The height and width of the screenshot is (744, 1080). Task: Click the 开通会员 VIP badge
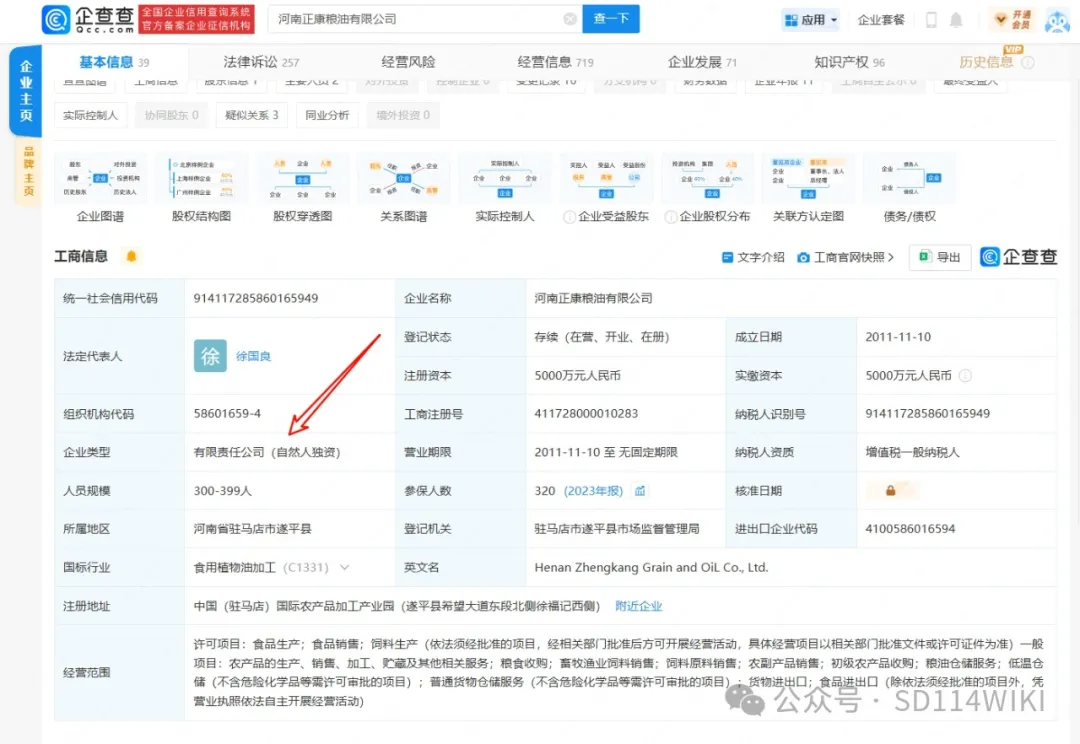[1012, 20]
